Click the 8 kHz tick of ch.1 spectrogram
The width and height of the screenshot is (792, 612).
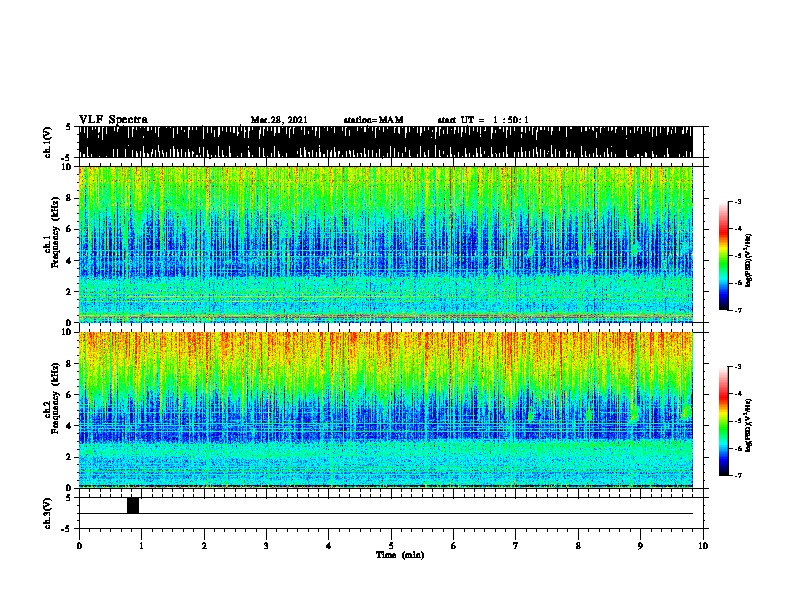[69, 198]
